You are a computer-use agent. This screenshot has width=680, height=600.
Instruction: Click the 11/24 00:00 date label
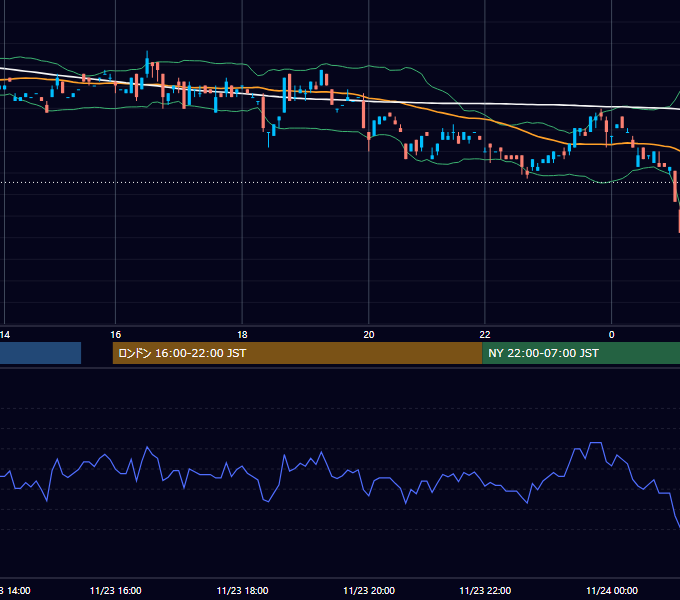click(612, 590)
